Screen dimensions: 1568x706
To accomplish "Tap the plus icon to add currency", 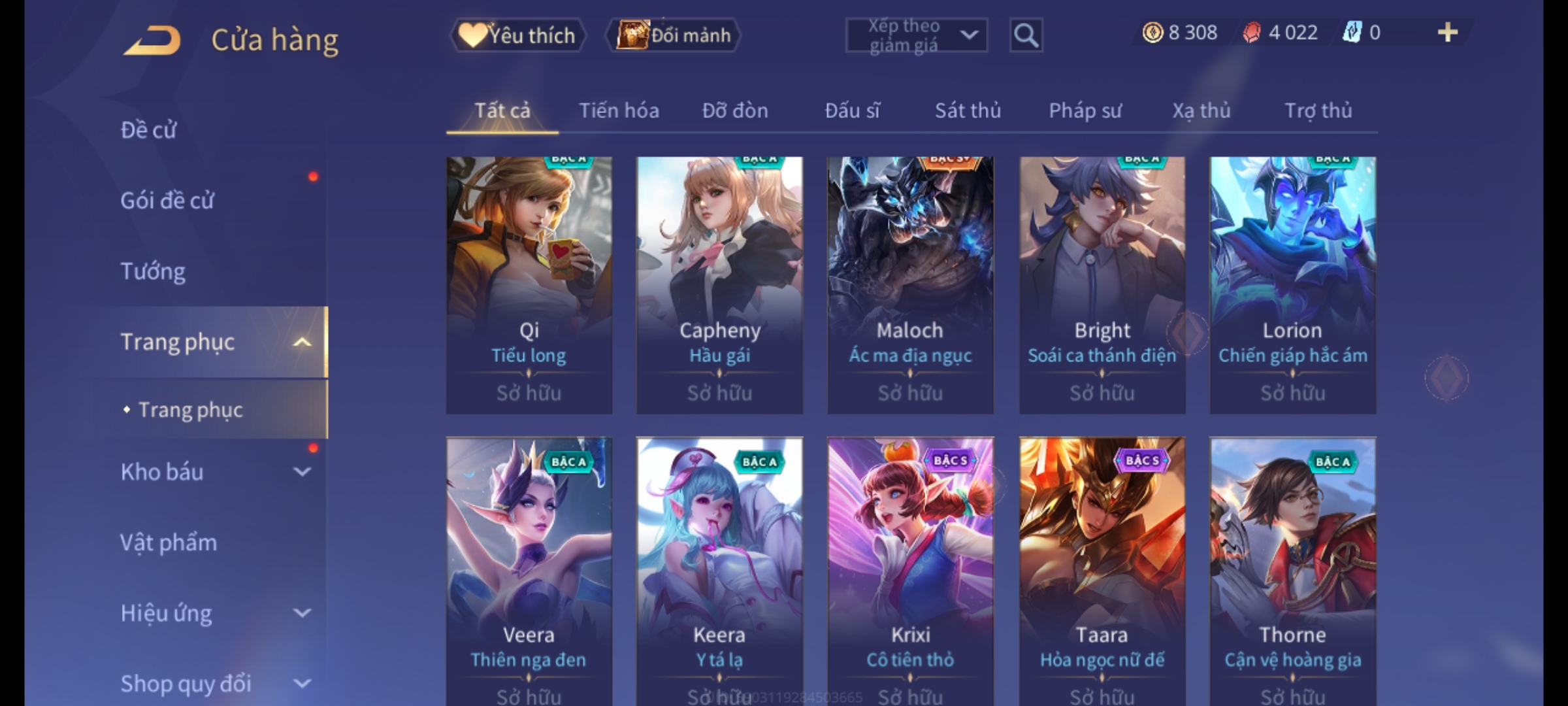I will coord(1448,33).
